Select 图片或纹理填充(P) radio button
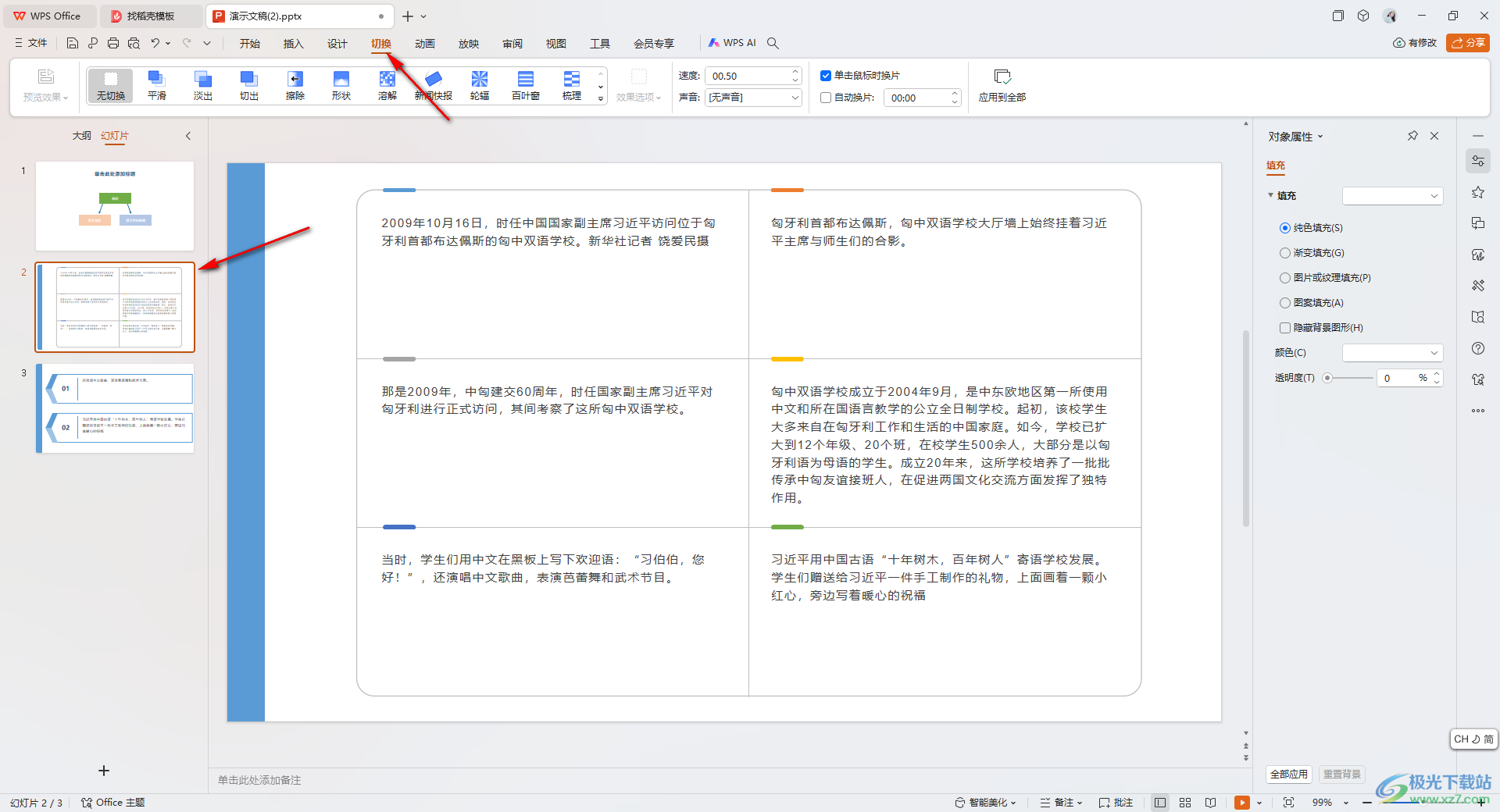 click(x=1285, y=278)
